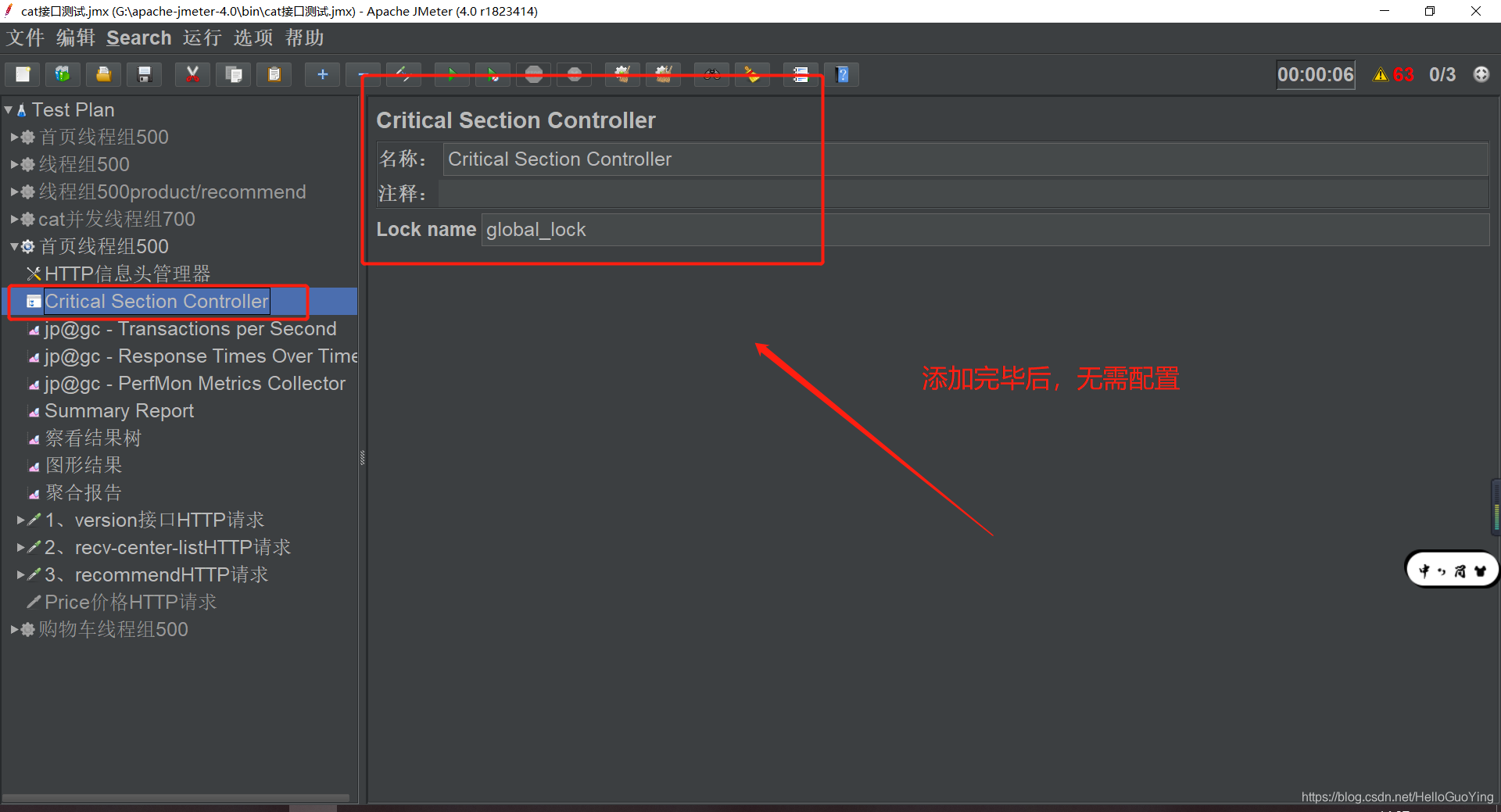Open the 选项 menu
Image resolution: width=1501 pixels, height=812 pixels.
pos(252,38)
